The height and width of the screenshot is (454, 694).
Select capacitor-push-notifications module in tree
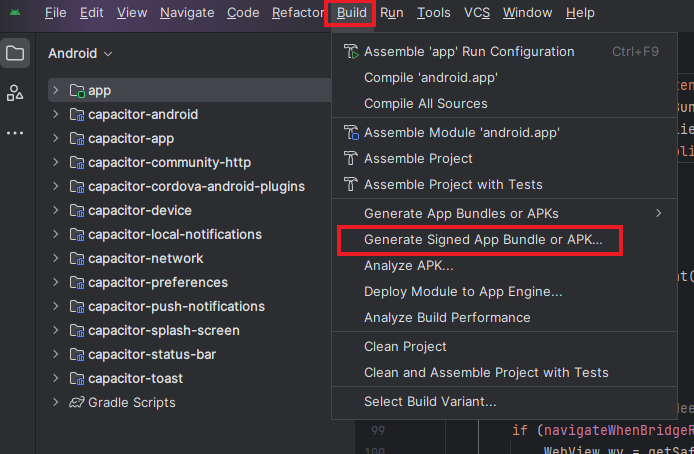(176, 307)
